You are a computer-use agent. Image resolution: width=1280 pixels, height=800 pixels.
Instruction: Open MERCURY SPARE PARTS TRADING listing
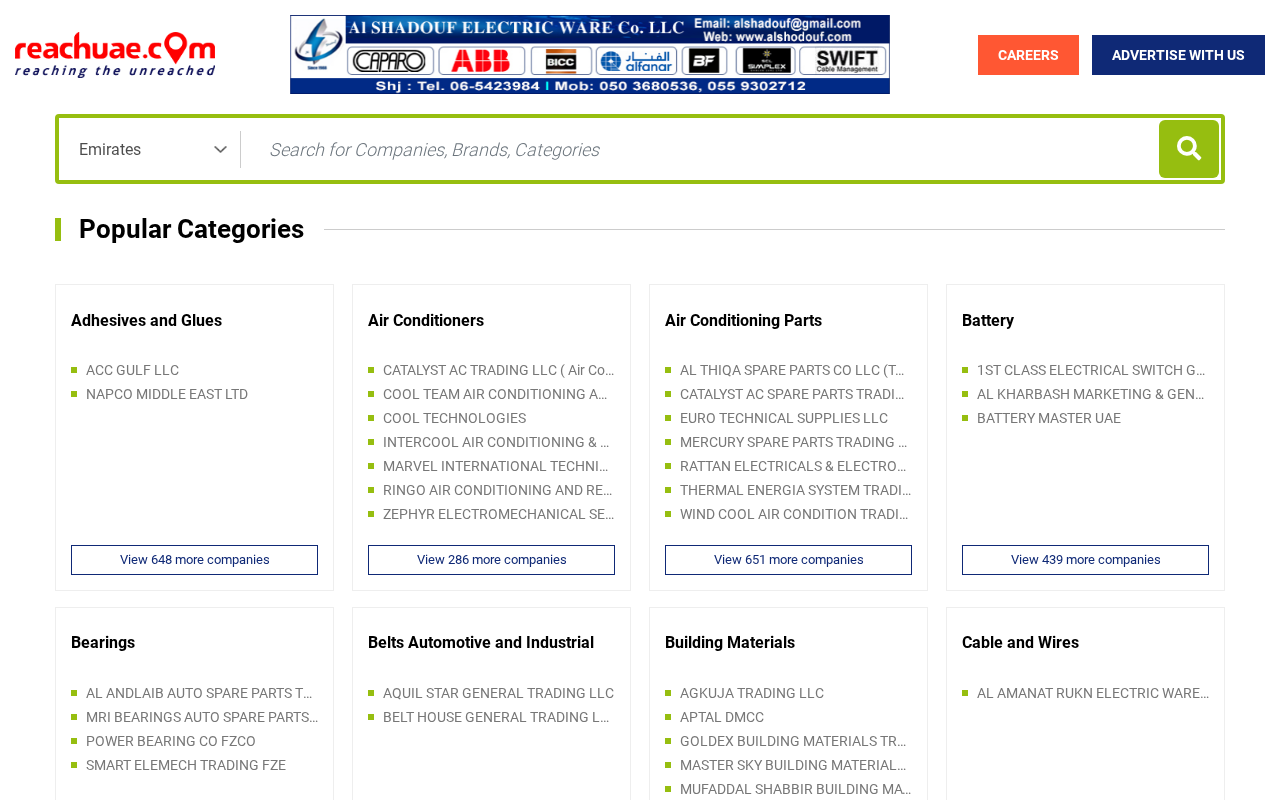pyautogui.click(x=794, y=442)
